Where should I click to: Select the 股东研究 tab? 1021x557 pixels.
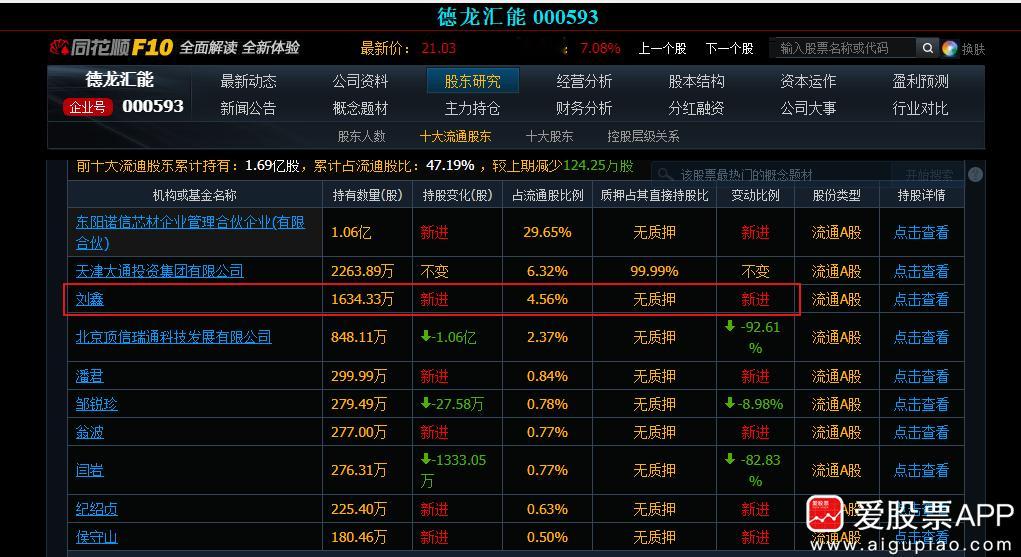point(473,81)
